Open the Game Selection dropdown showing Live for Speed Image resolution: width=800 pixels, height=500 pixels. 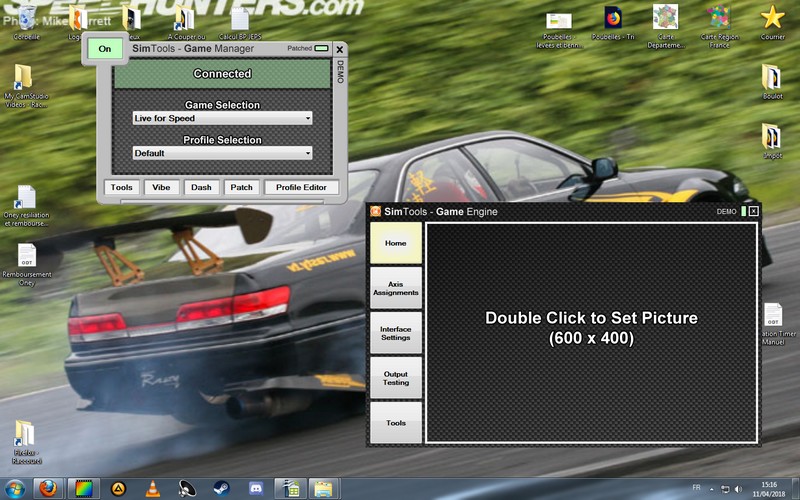point(222,118)
